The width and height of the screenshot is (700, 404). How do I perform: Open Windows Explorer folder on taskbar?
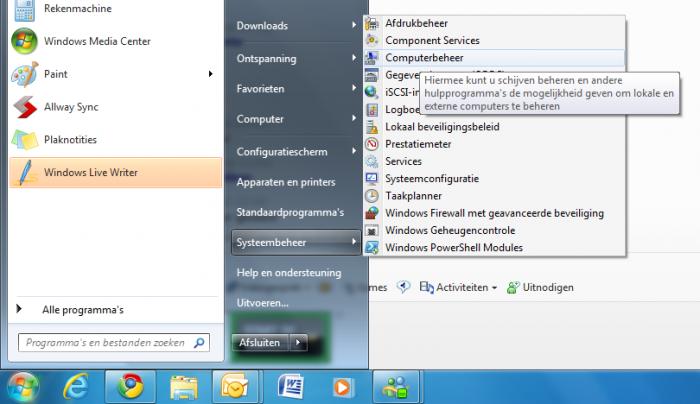pos(184,387)
